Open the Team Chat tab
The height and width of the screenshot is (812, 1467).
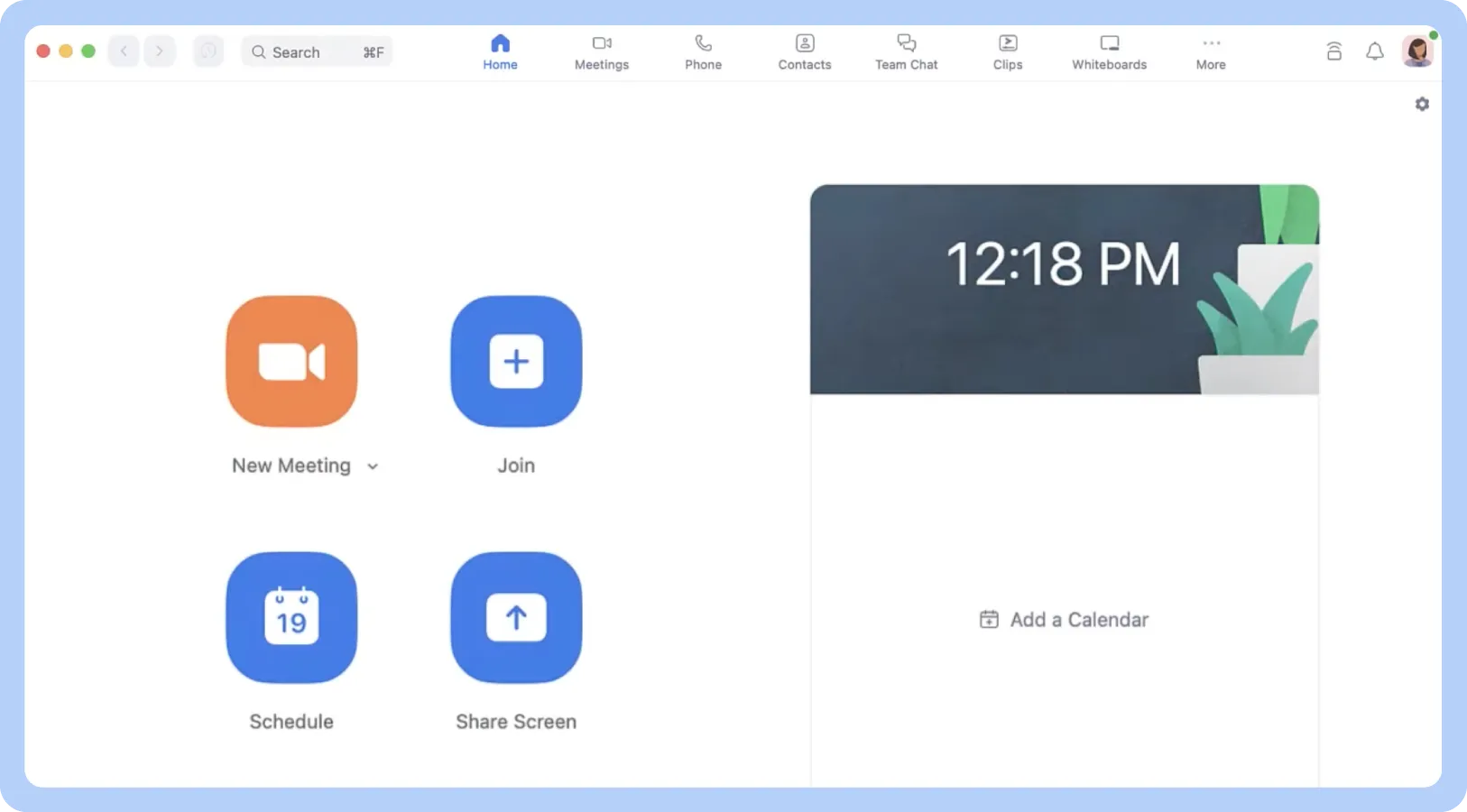pos(906,51)
